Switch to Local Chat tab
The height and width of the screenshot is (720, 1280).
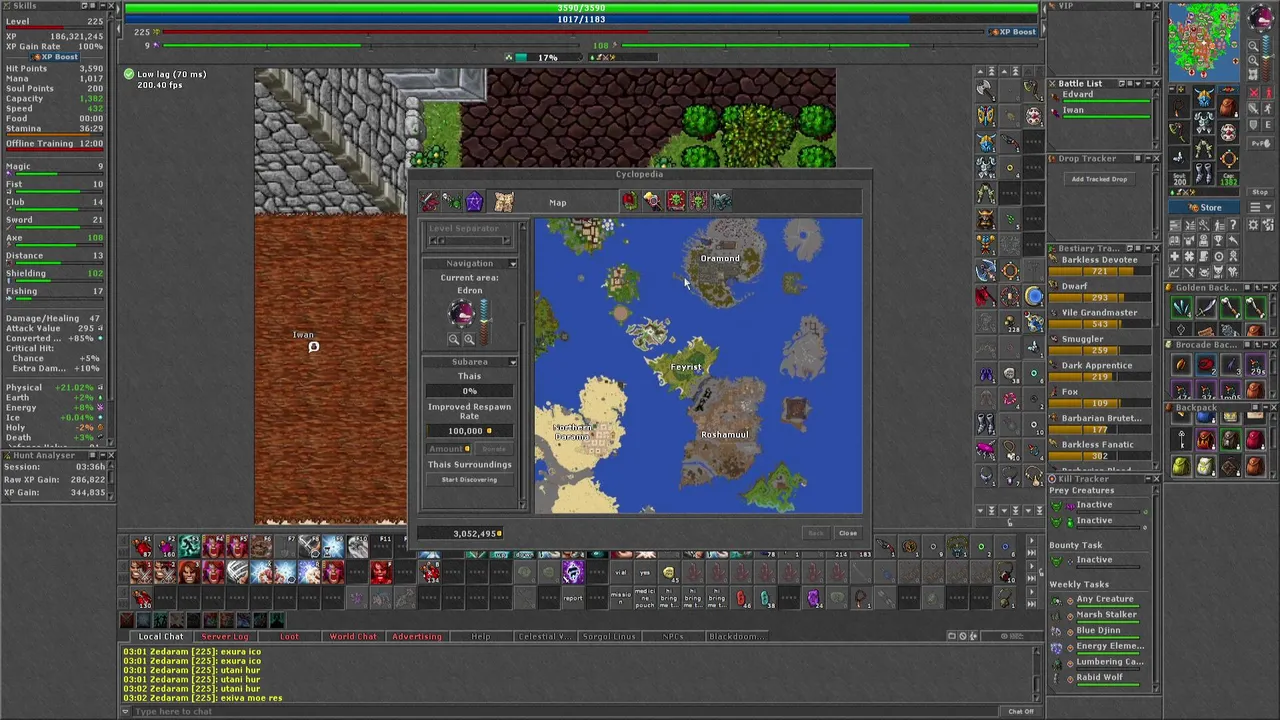pos(160,637)
